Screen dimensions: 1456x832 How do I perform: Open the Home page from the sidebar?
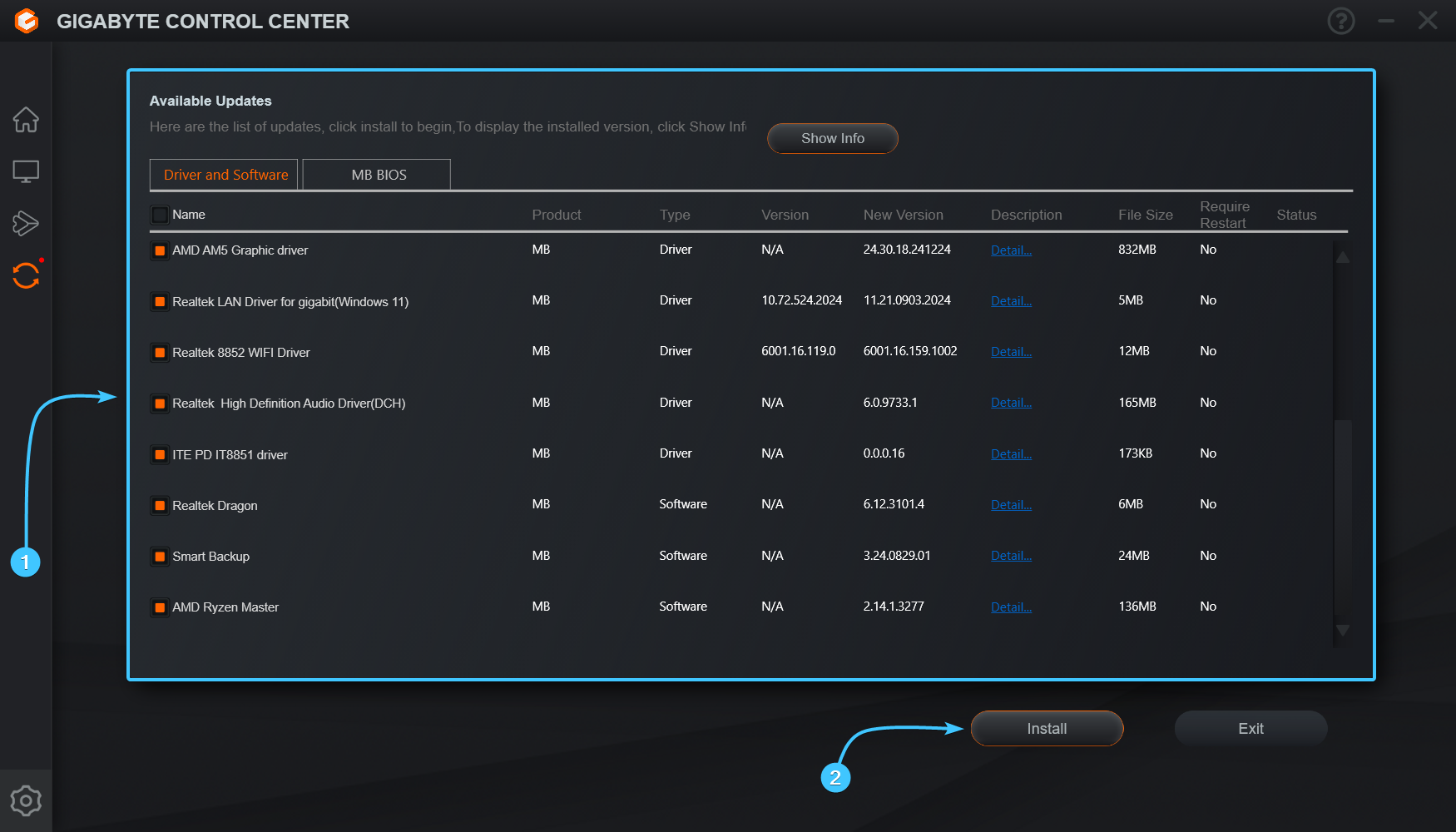pos(26,119)
